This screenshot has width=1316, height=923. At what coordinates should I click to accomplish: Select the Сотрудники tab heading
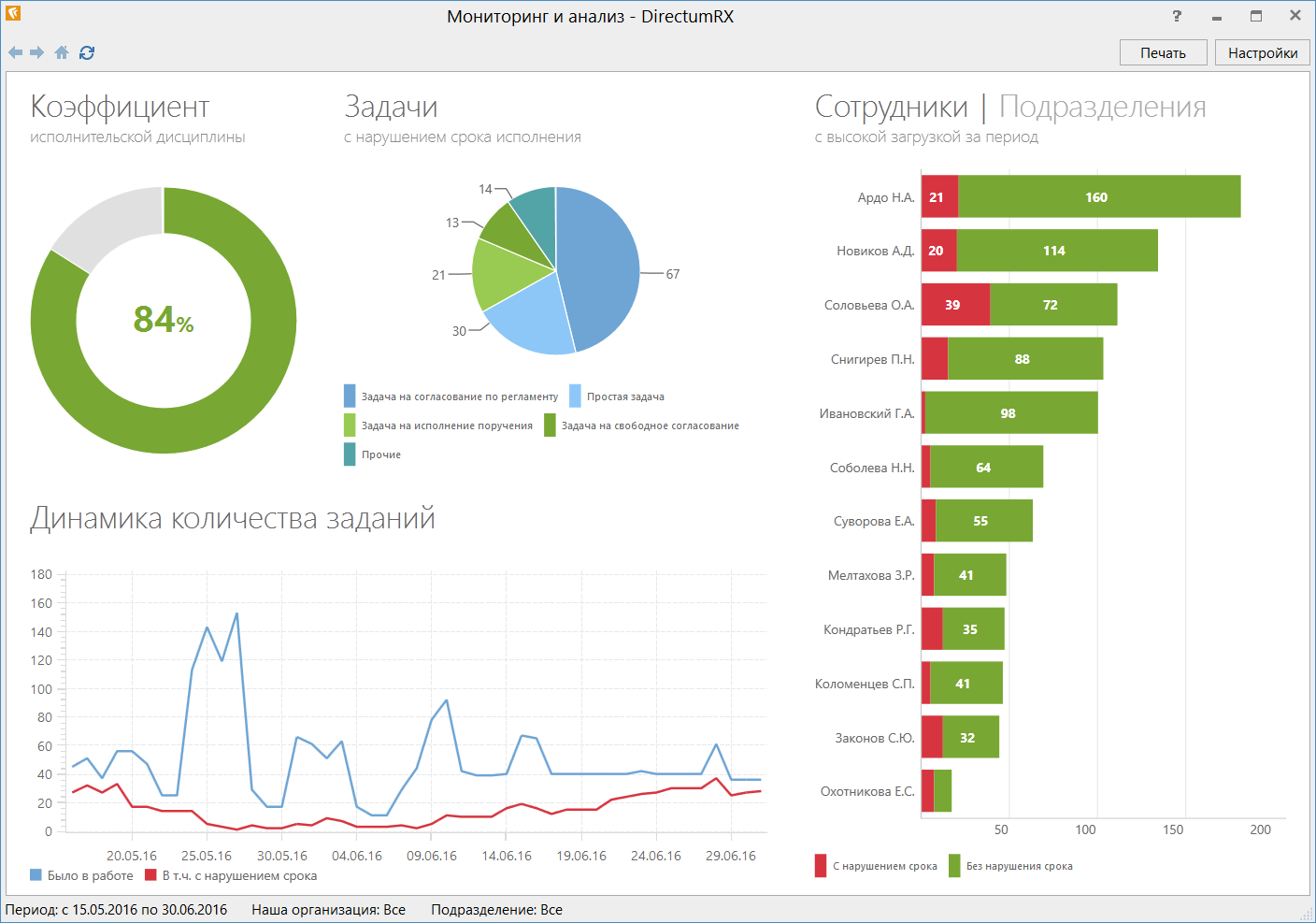pyautogui.click(x=892, y=108)
